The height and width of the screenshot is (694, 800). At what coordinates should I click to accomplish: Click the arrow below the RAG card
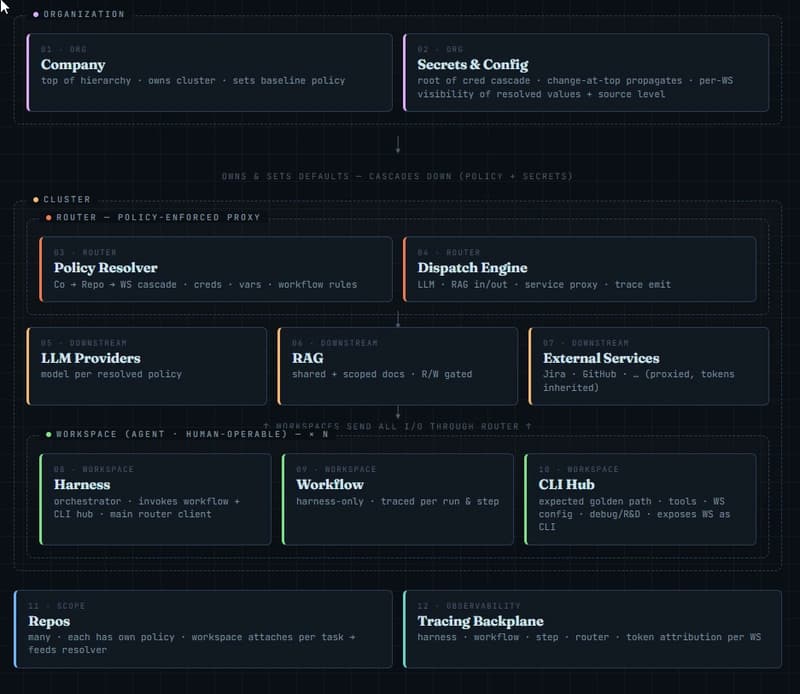coord(398,412)
